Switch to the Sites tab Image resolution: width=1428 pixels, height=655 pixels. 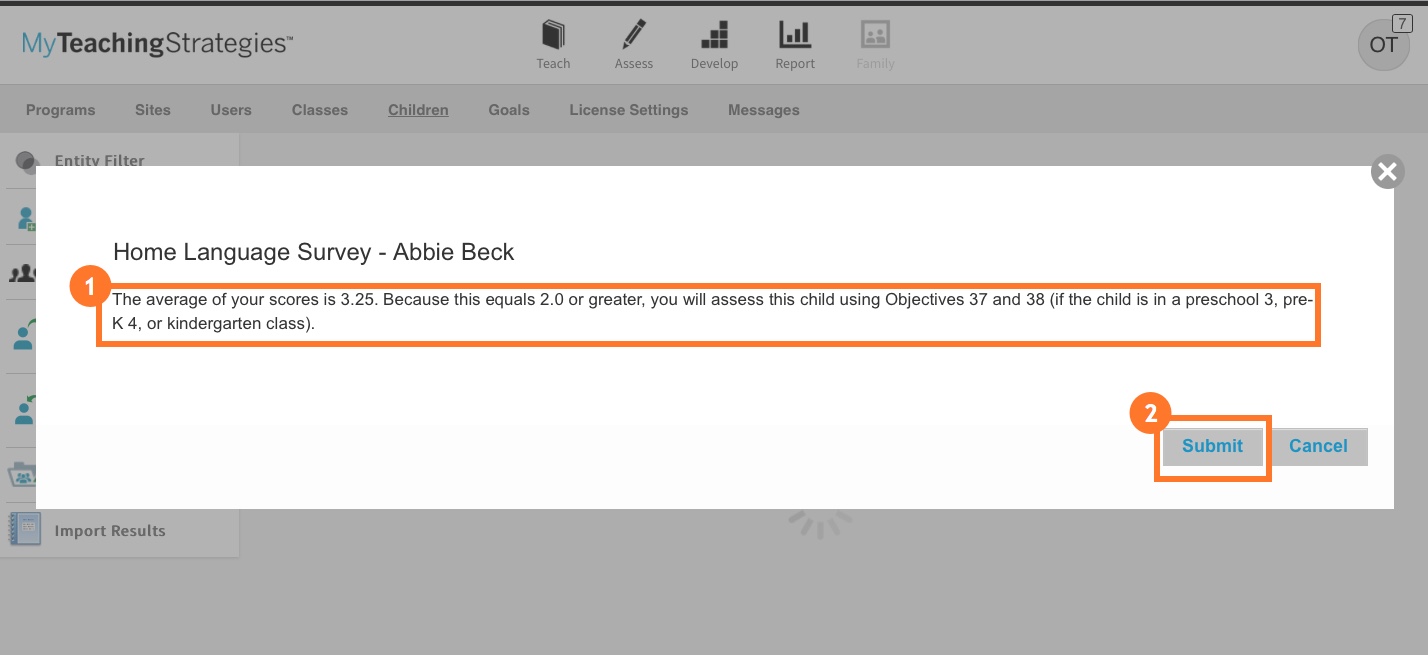tap(153, 110)
